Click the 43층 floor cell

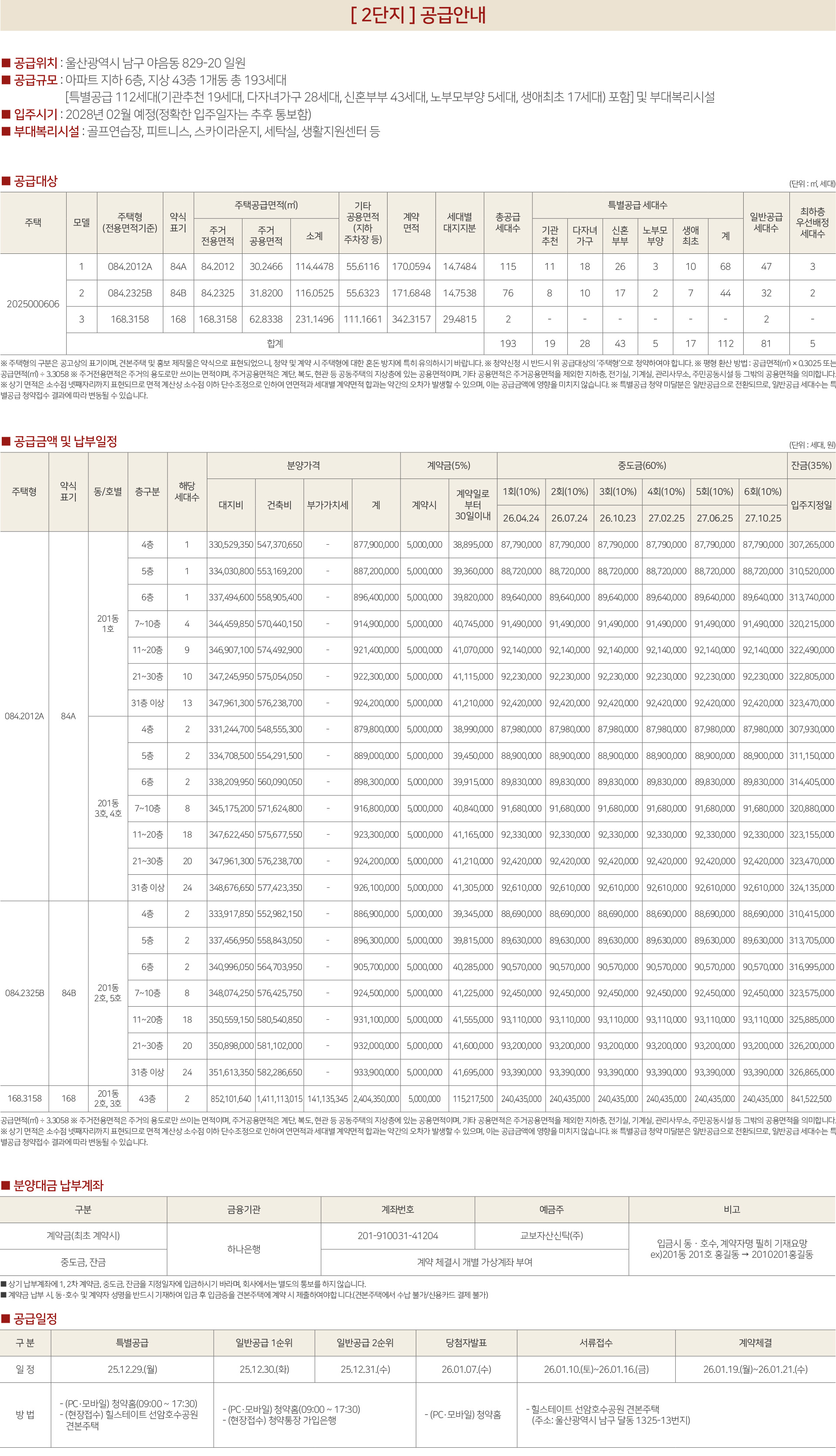coord(147,1099)
